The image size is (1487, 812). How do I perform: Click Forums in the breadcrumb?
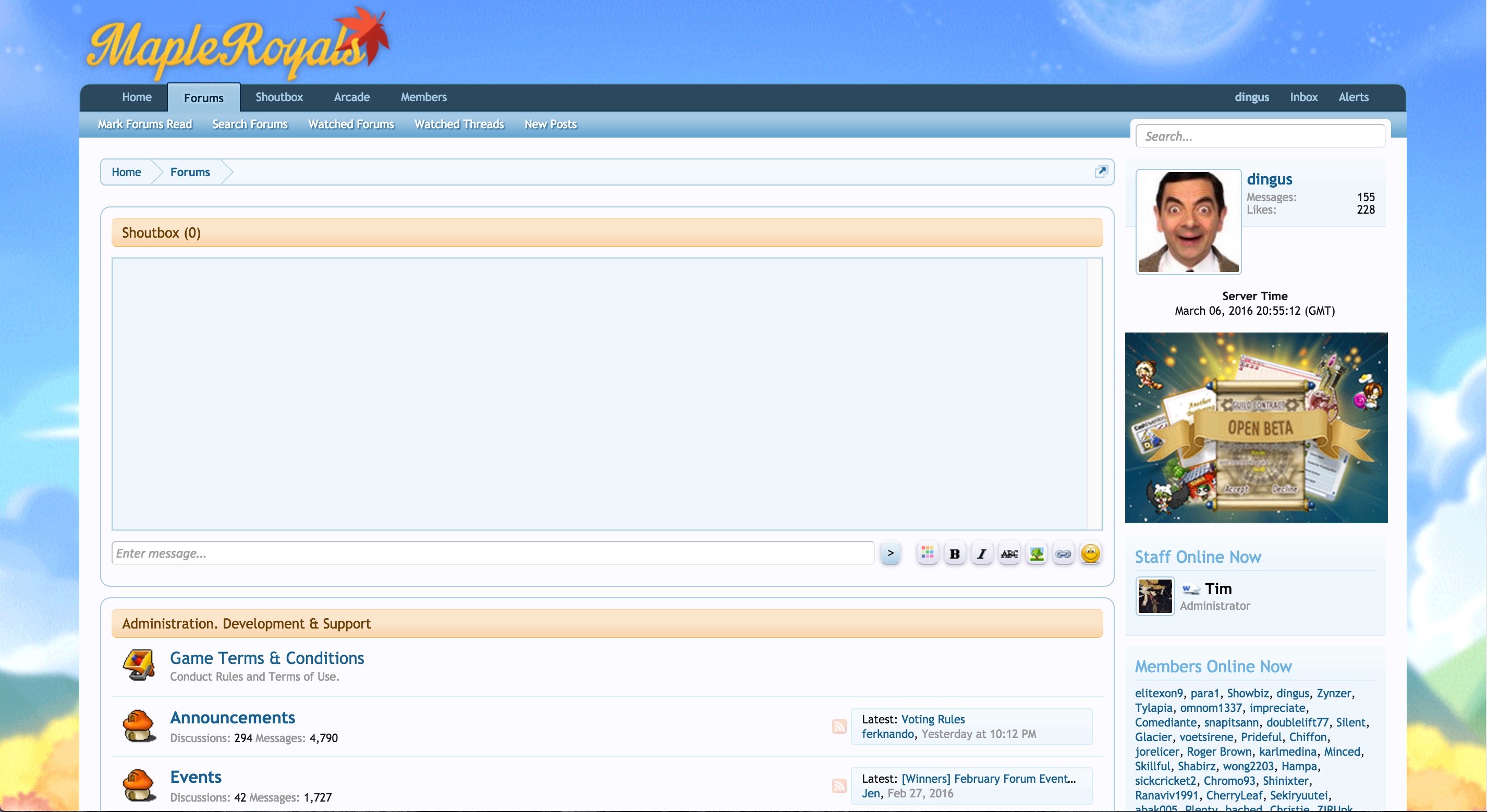click(190, 172)
